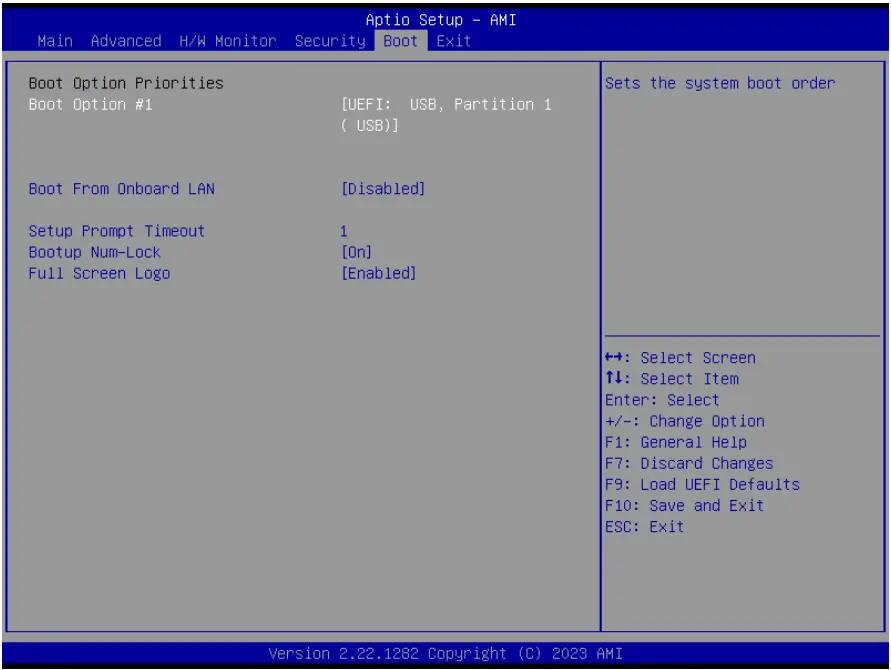Select the Setup Prompt Timeout field

(120, 231)
